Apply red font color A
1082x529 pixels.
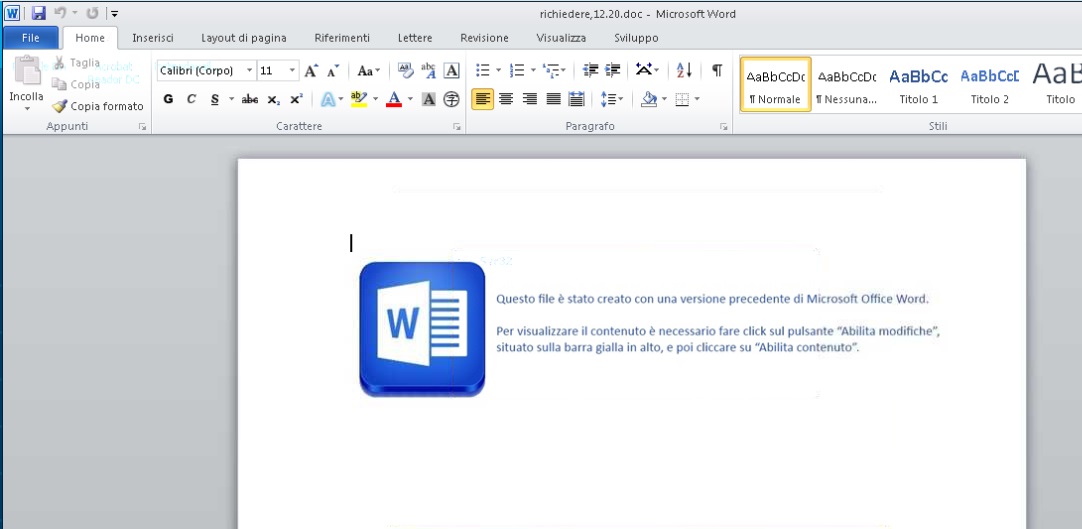tap(394, 99)
